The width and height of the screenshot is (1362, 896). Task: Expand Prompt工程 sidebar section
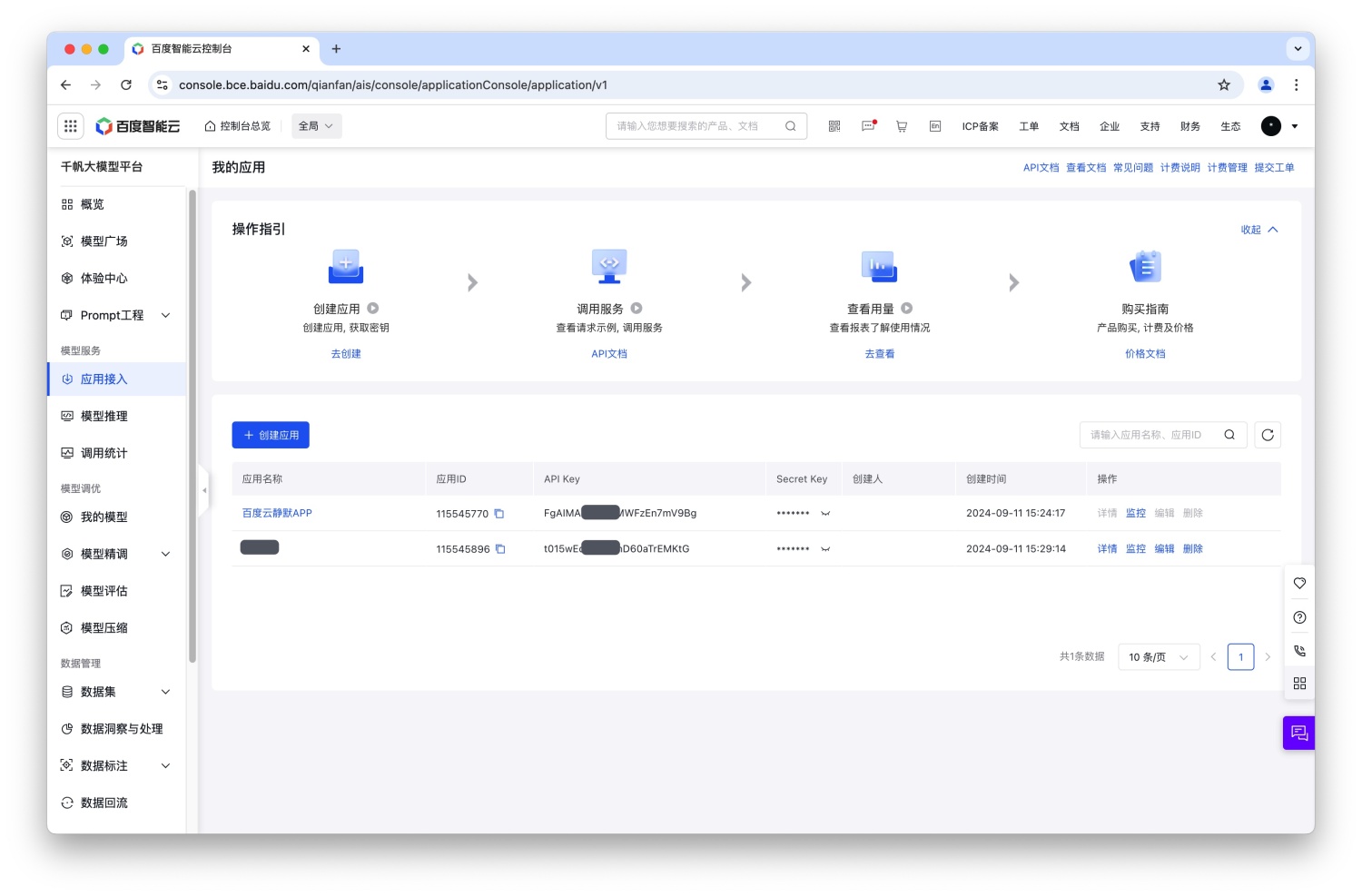pos(165,315)
